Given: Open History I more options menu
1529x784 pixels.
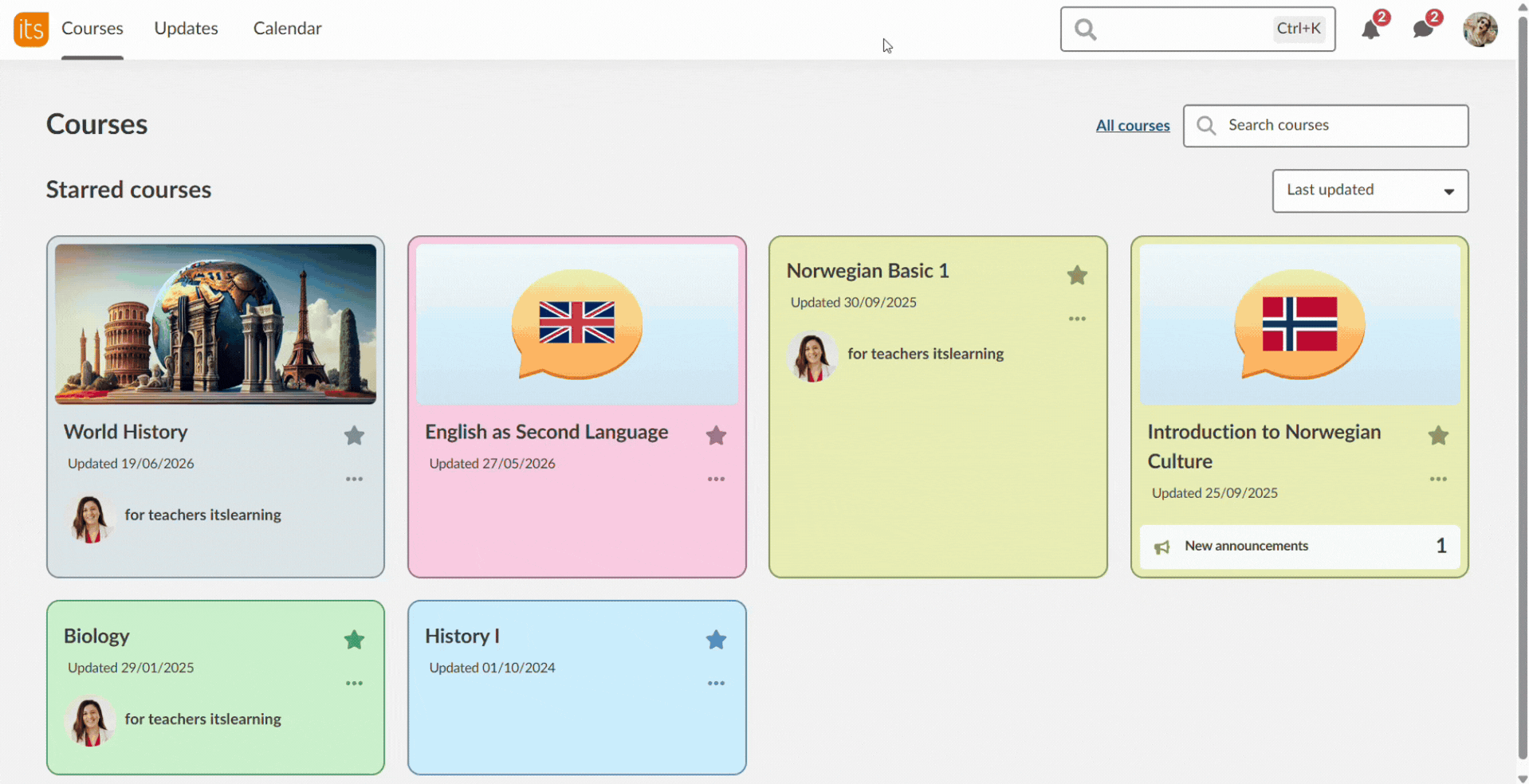Looking at the screenshot, I should (716, 684).
